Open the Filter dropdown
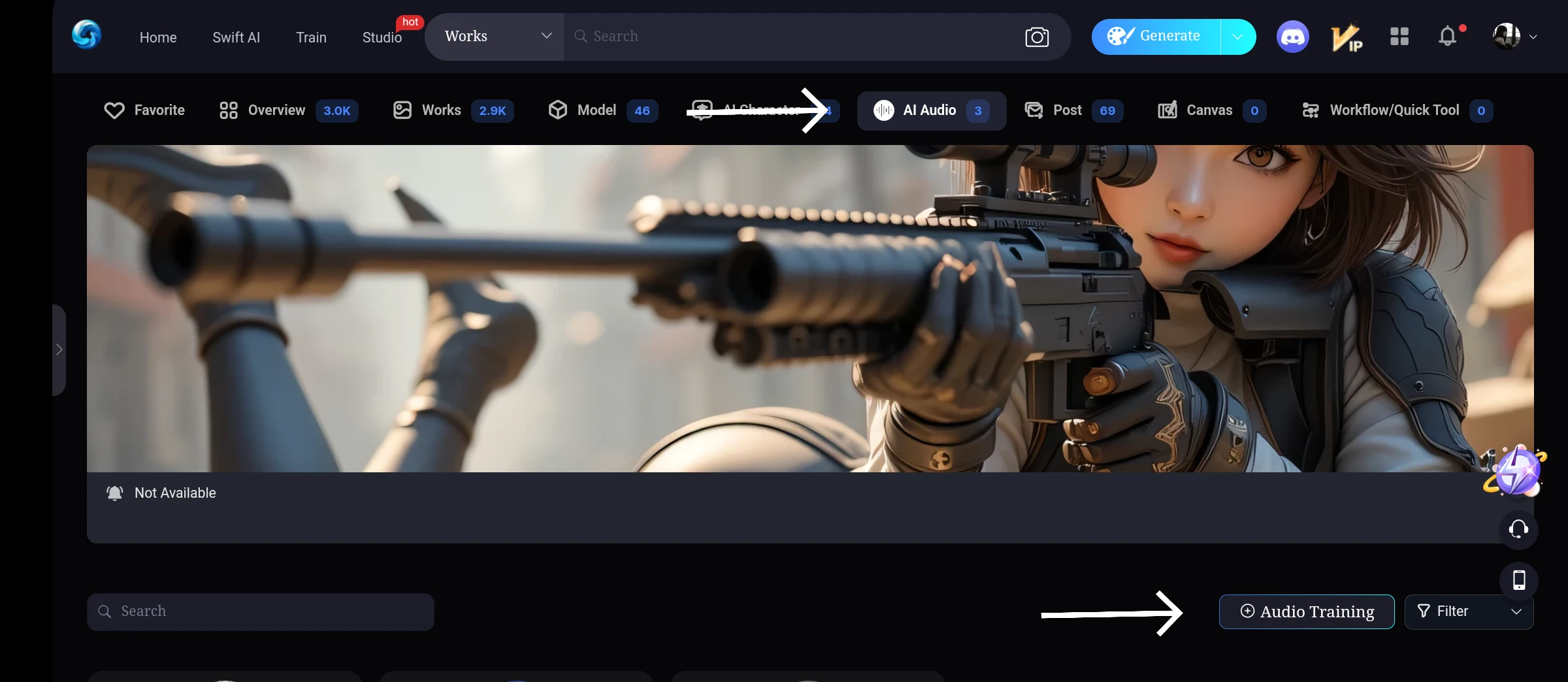Viewport: 1568px width, 682px height. point(1469,611)
